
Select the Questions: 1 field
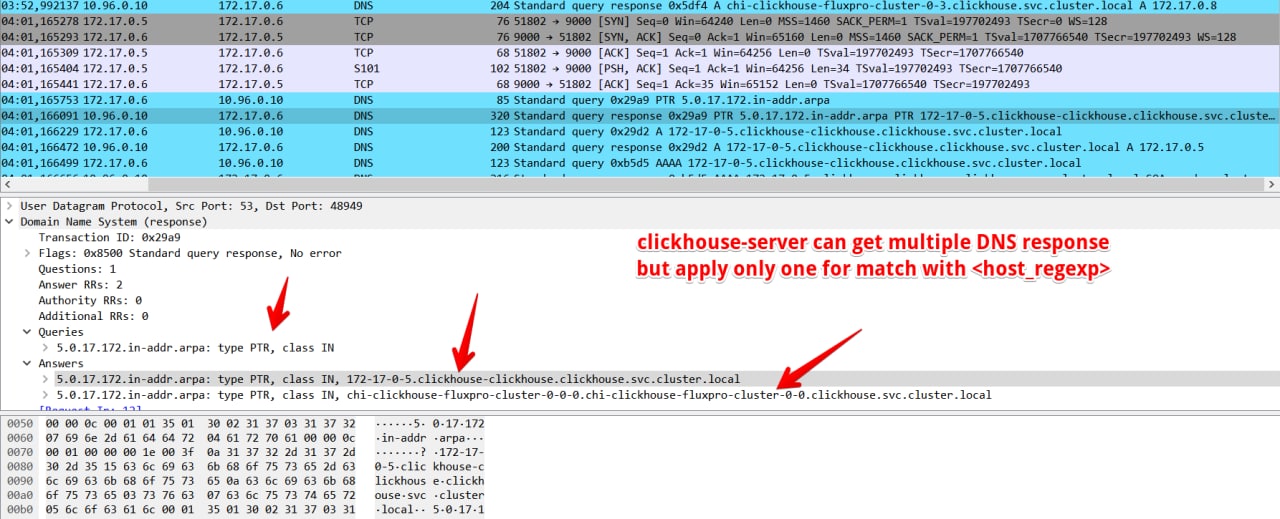[77, 269]
